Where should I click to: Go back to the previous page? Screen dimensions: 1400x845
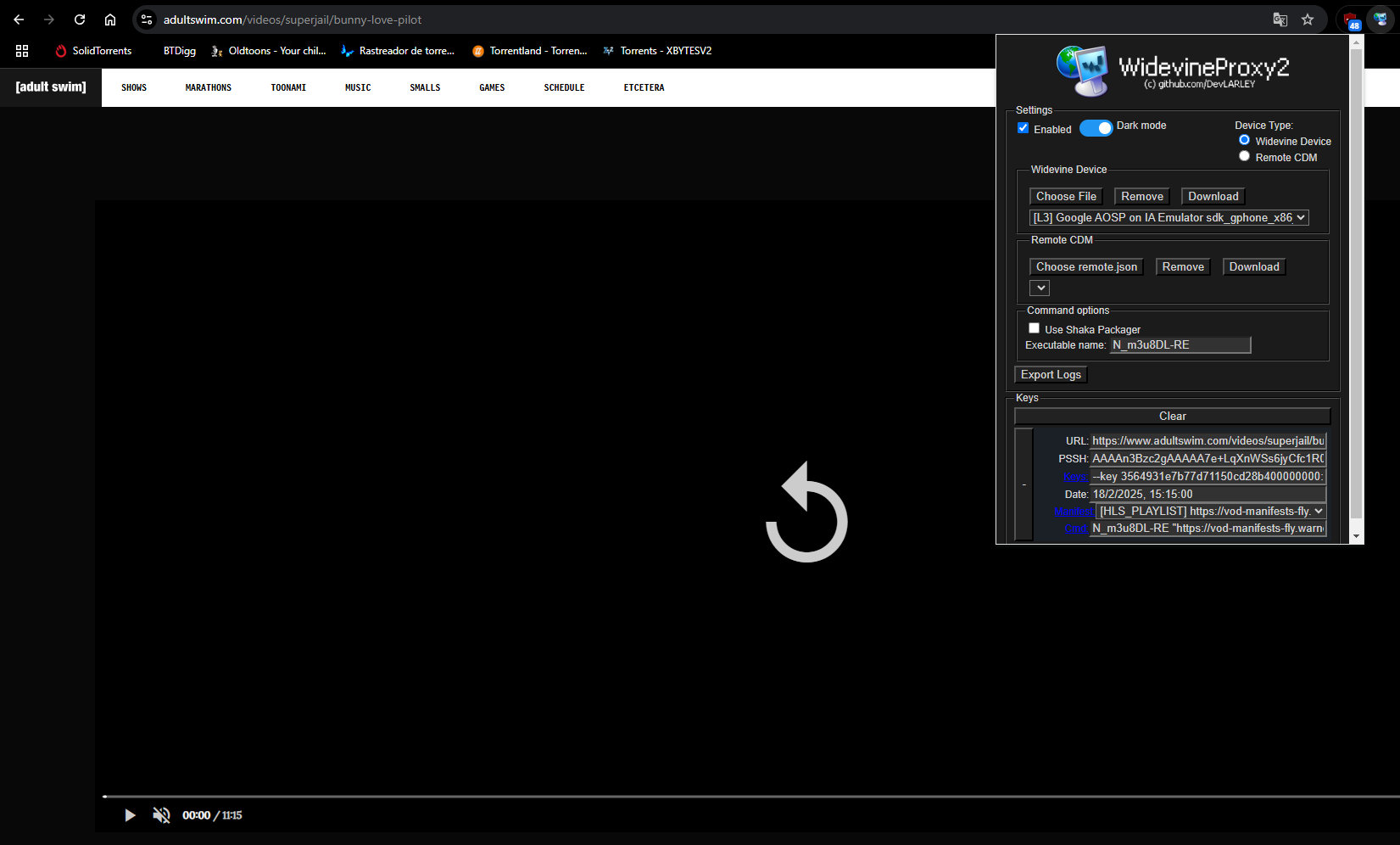[x=19, y=20]
